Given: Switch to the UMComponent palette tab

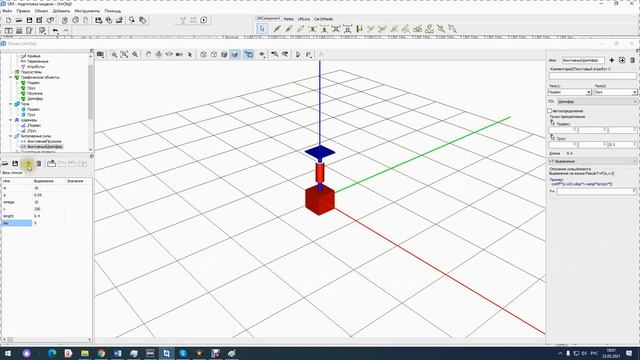Looking at the screenshot, I should [x=268, y=19].
